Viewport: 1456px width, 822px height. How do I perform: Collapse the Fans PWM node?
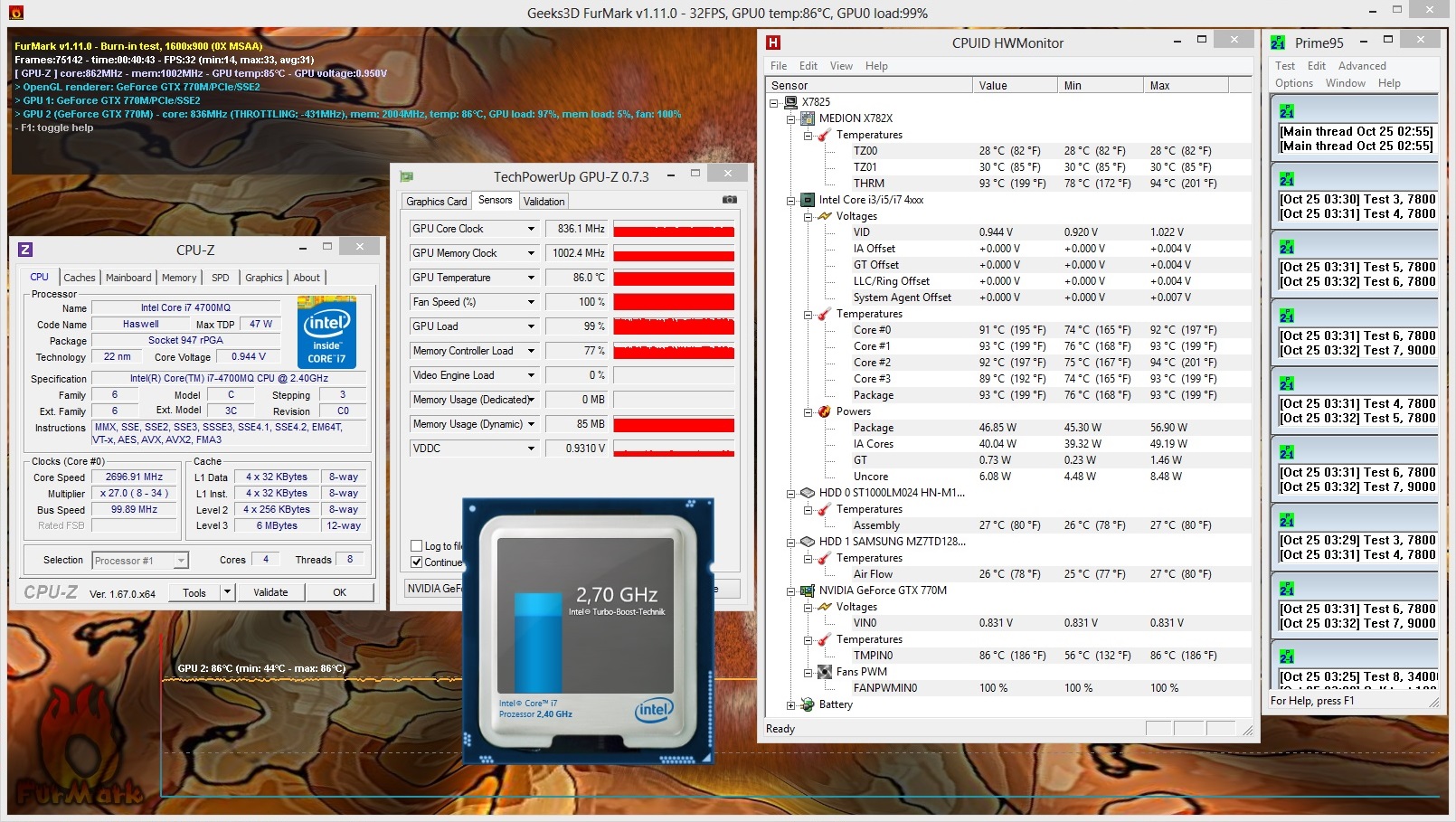tap(808, 673)
